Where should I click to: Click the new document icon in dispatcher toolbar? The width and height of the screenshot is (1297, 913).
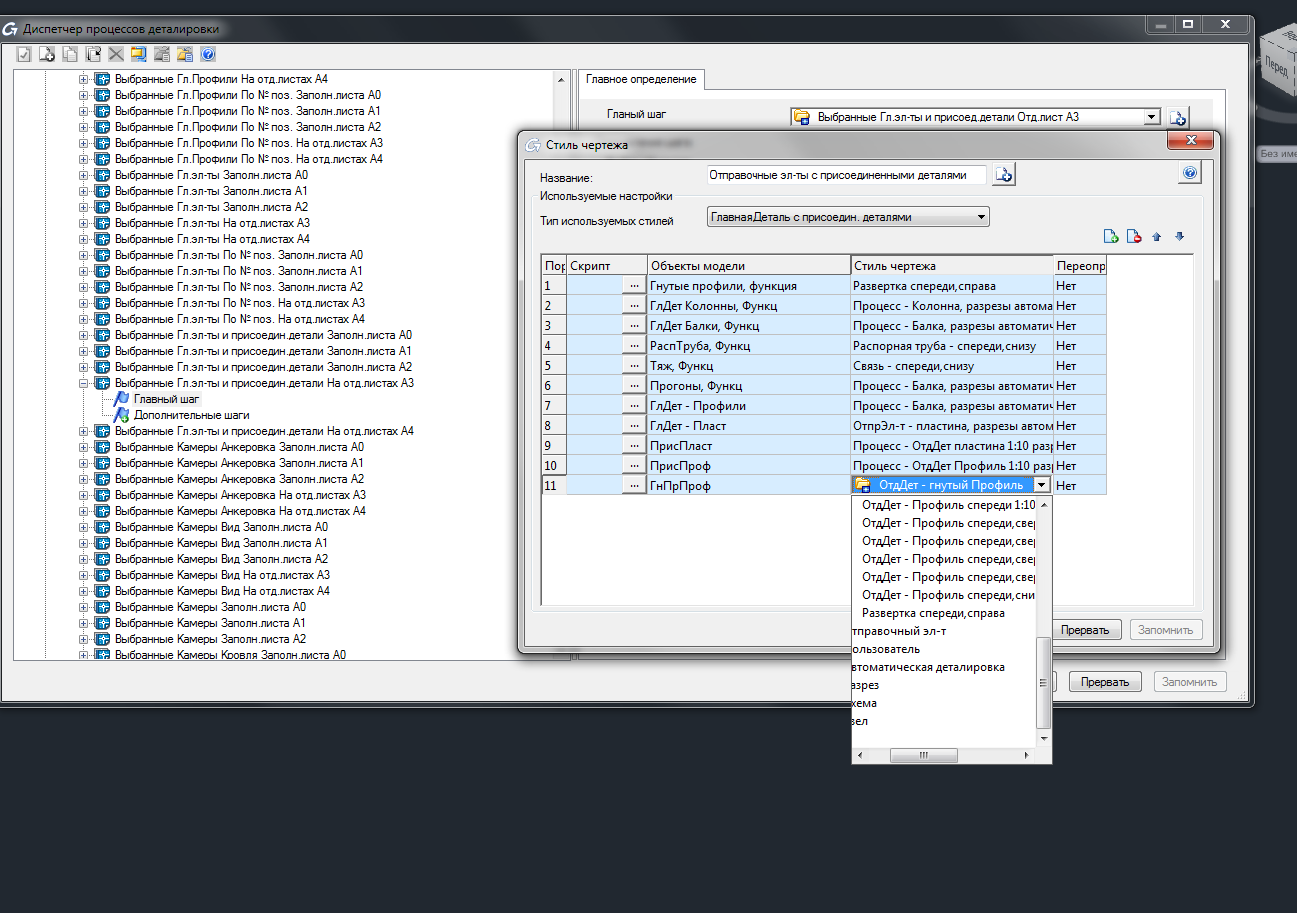point(47,55)
